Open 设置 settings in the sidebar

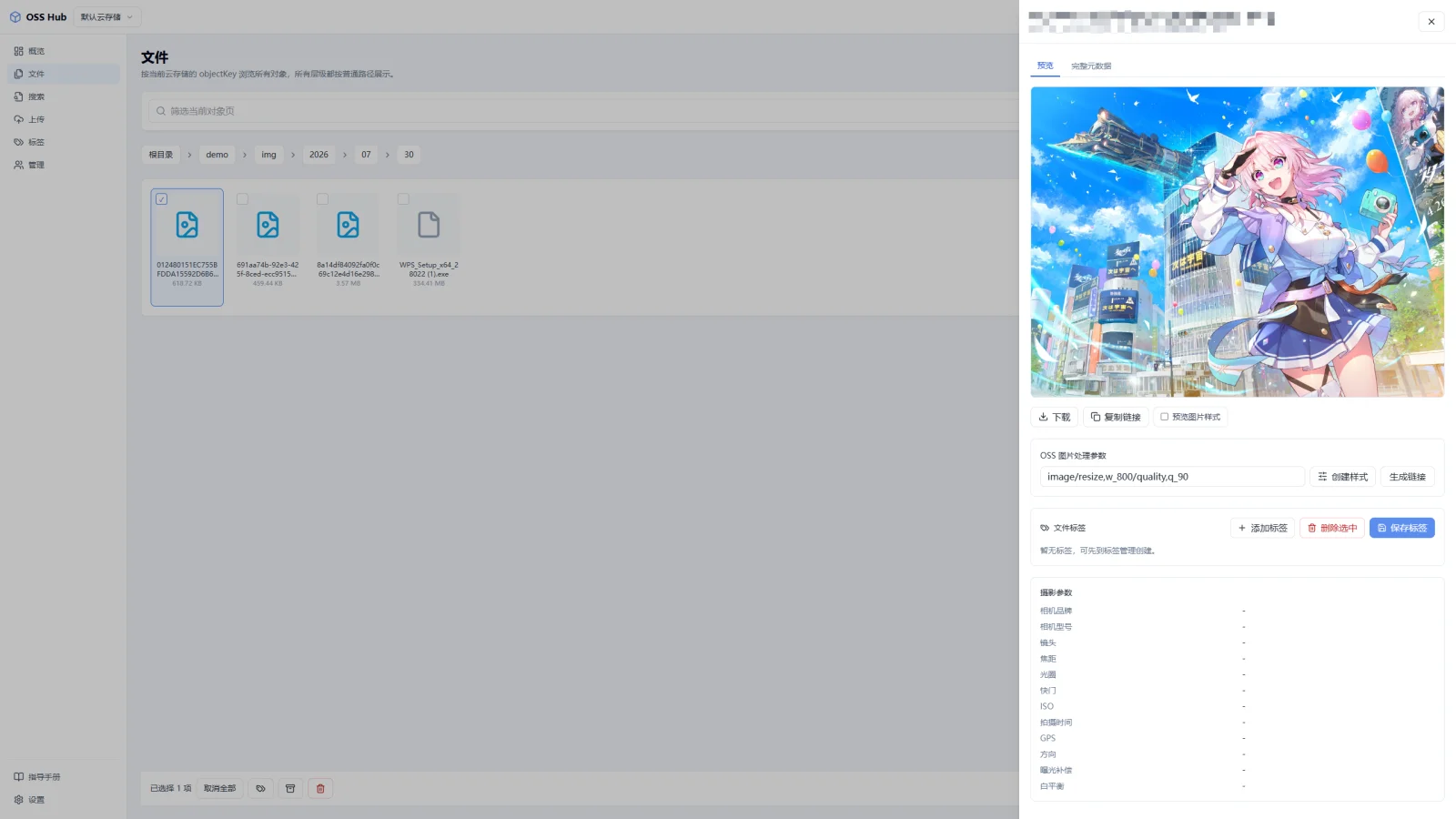pos(64,800)
